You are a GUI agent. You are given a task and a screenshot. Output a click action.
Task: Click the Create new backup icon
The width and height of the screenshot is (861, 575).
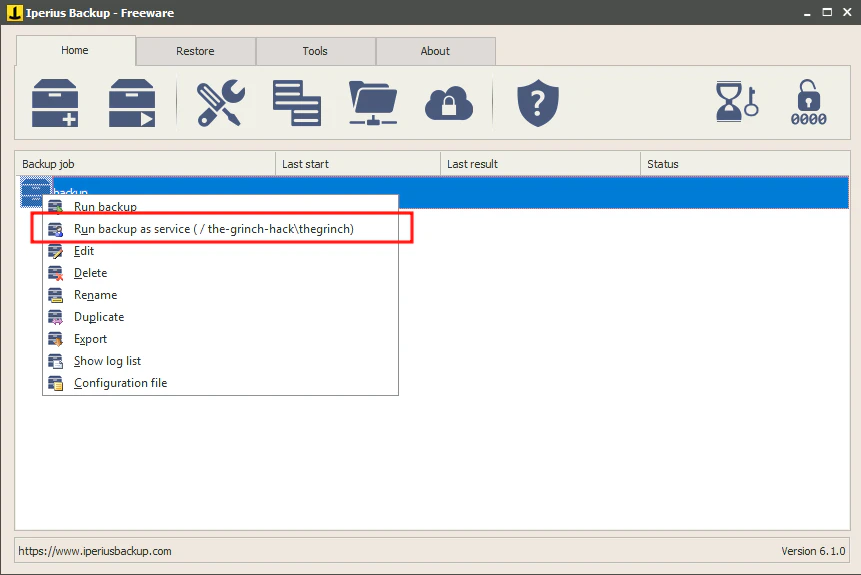55,103
